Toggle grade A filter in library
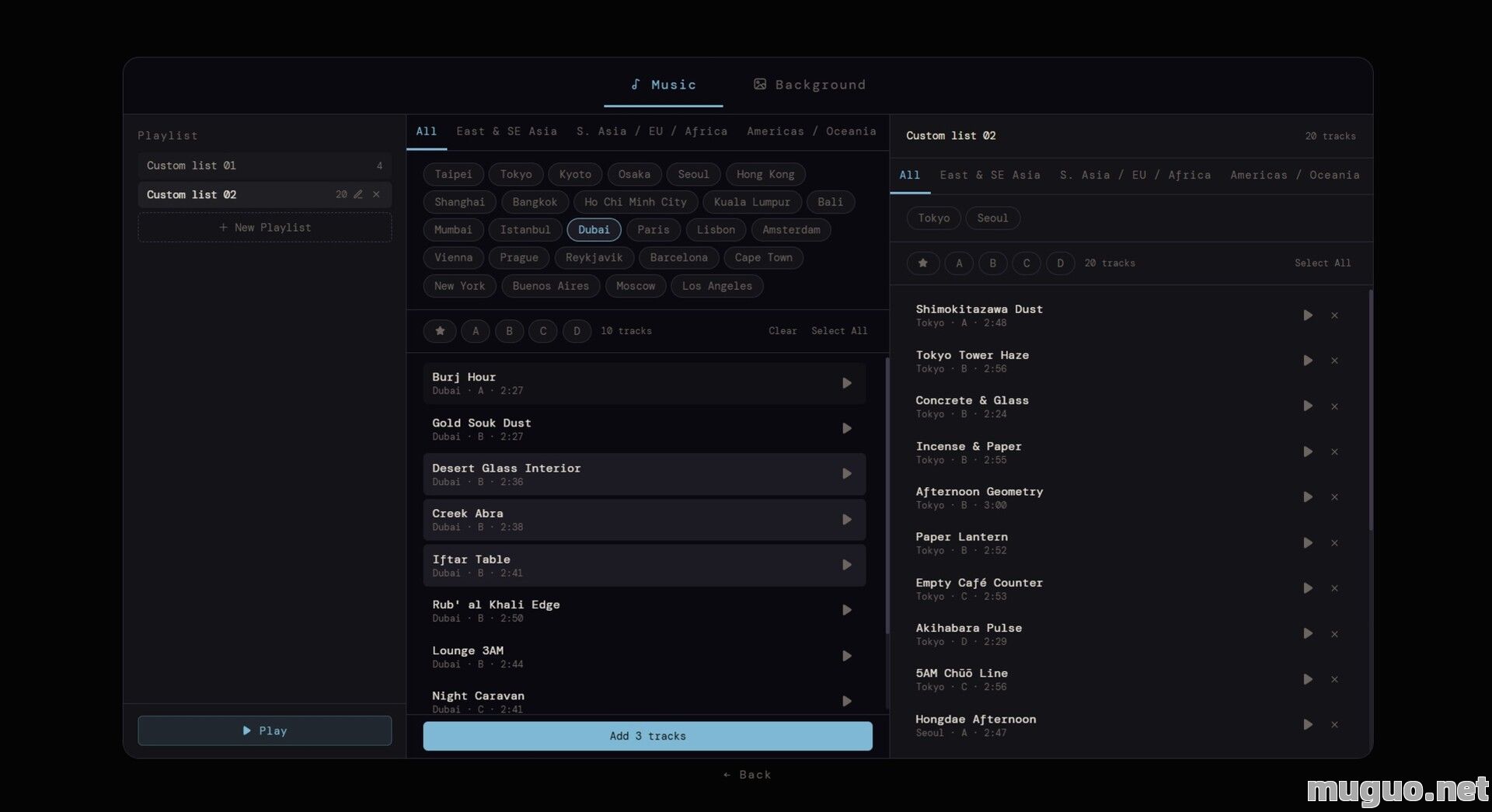1492x812 pixels. (x=476, y=331)
